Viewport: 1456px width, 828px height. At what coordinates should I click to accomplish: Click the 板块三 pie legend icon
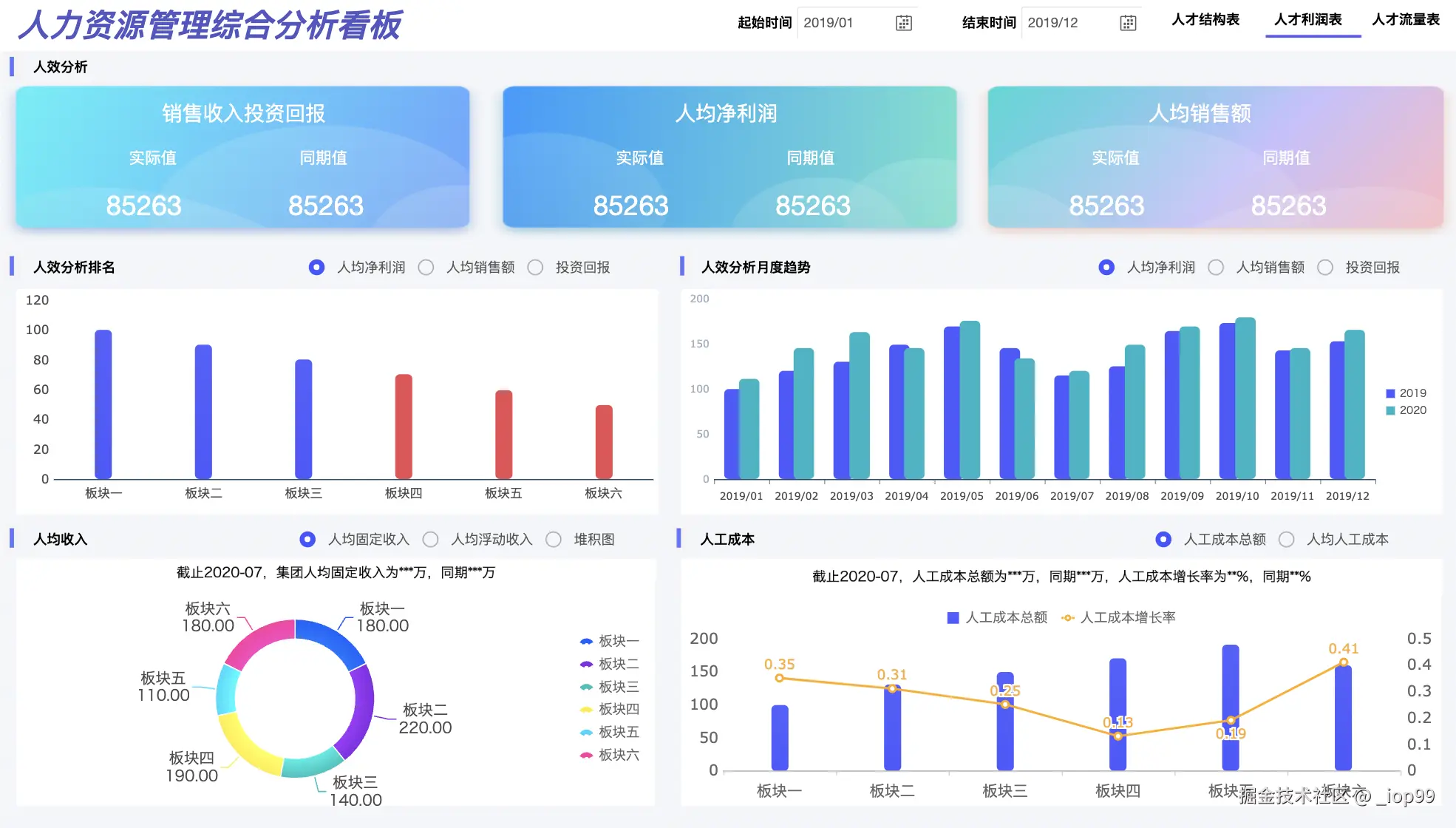coord(587,687)
